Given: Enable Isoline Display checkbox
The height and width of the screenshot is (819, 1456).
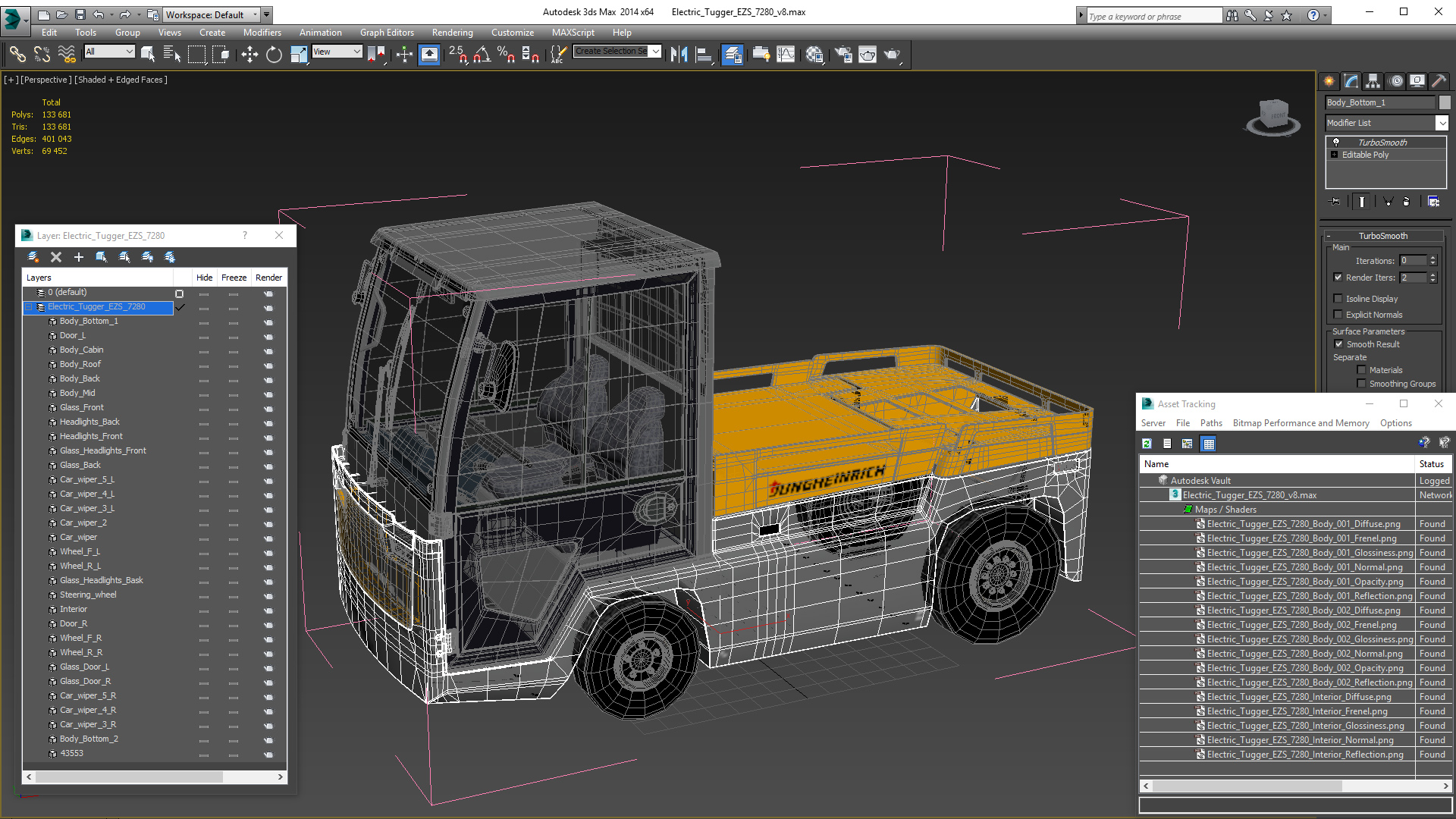Looking at the screenshot, I should click(1338, 299).
